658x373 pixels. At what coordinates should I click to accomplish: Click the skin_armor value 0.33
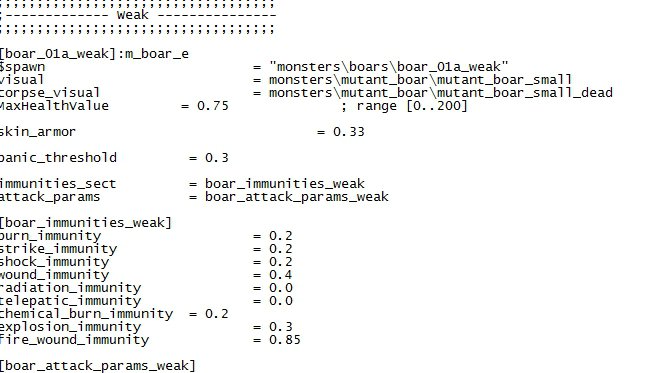pos(349,132)
